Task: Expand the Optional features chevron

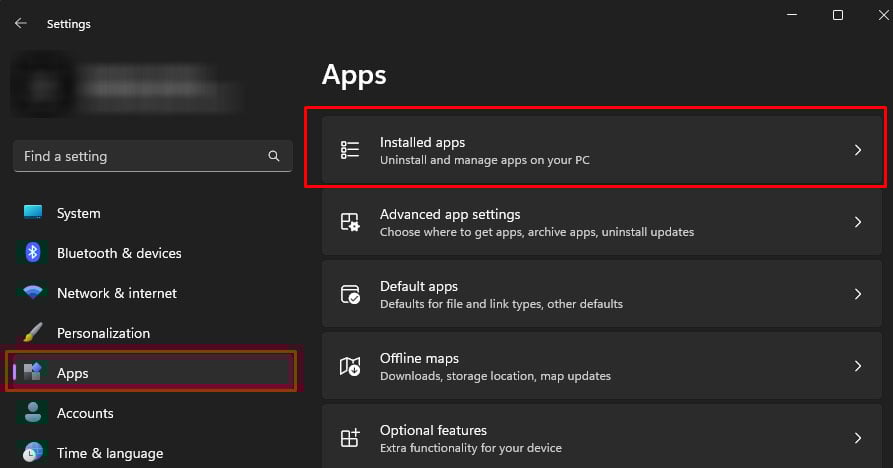Action: pyautogui.click(x=857, y=438)
